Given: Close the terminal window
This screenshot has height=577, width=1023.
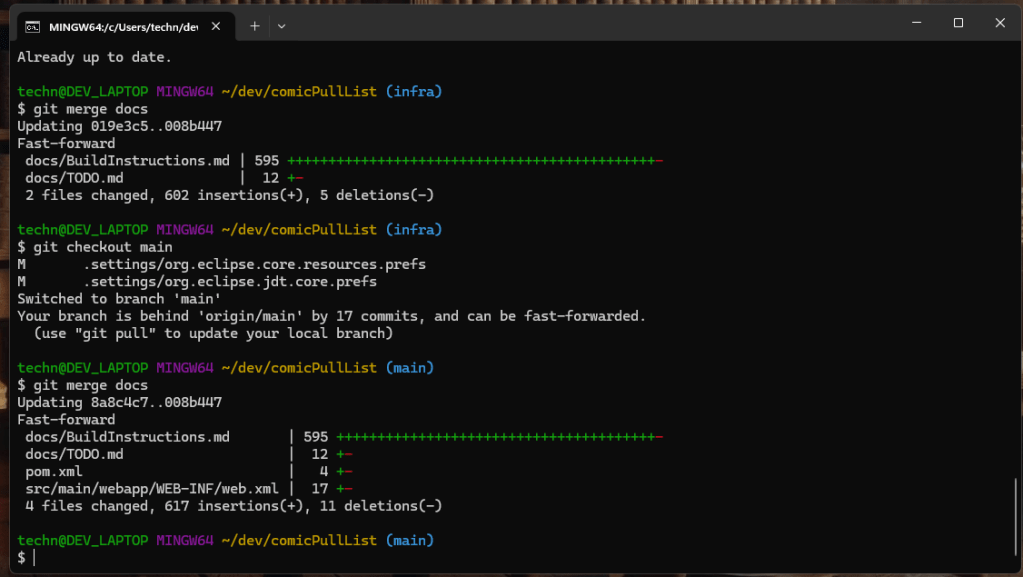Looking at the screenshot, I should click(1000, 23).
